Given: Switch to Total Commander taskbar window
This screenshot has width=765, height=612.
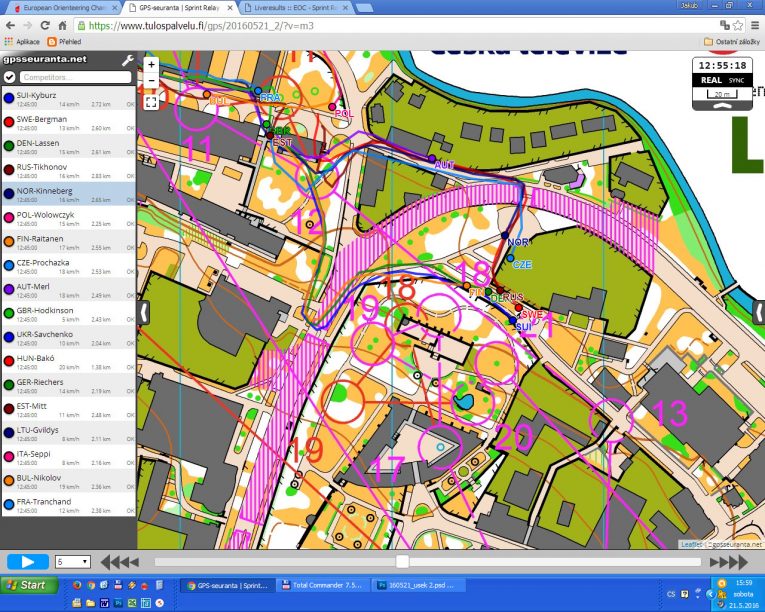Looking at the screenshot, I should click(322, 585).
